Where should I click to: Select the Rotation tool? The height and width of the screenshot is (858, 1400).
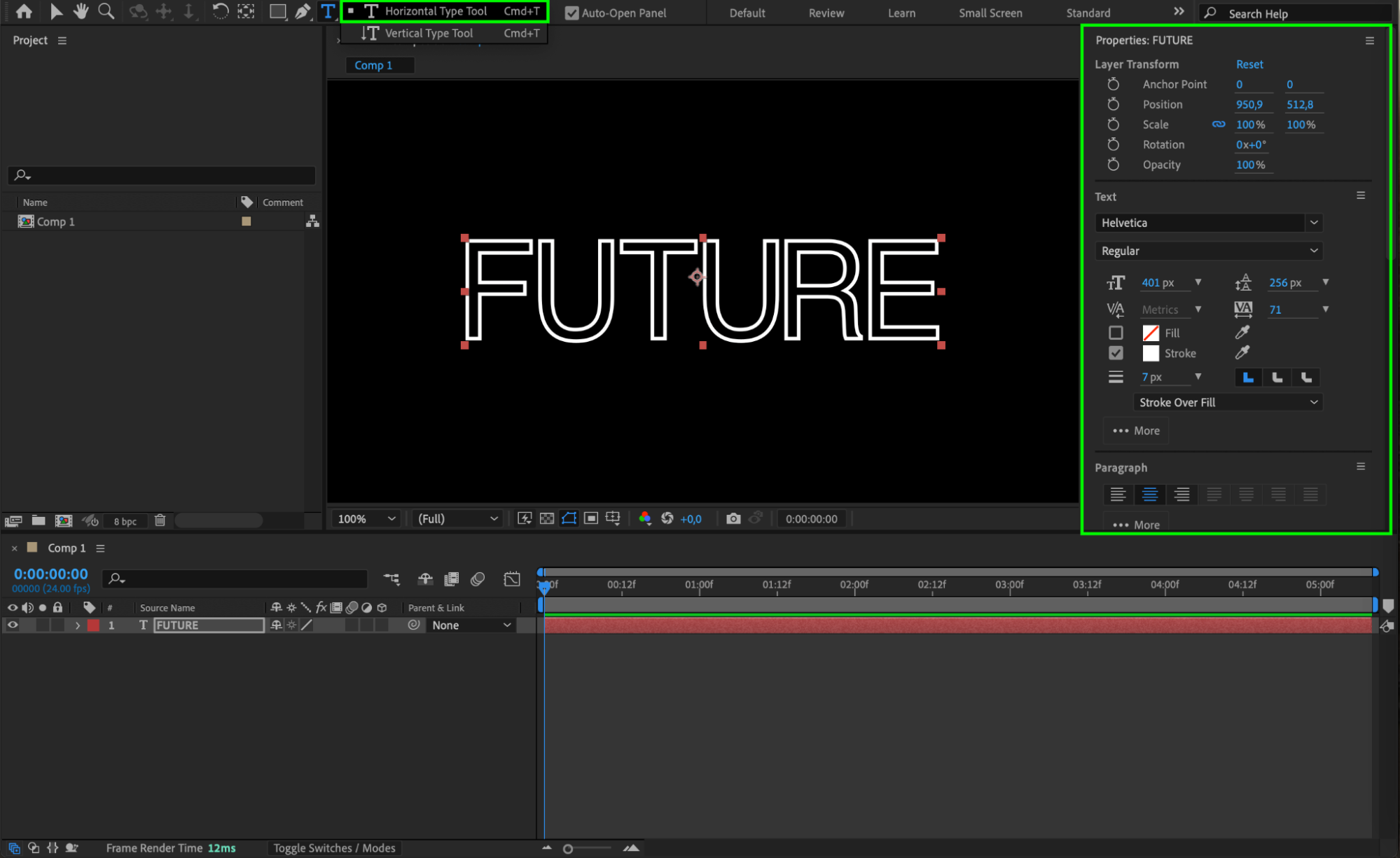220,11
